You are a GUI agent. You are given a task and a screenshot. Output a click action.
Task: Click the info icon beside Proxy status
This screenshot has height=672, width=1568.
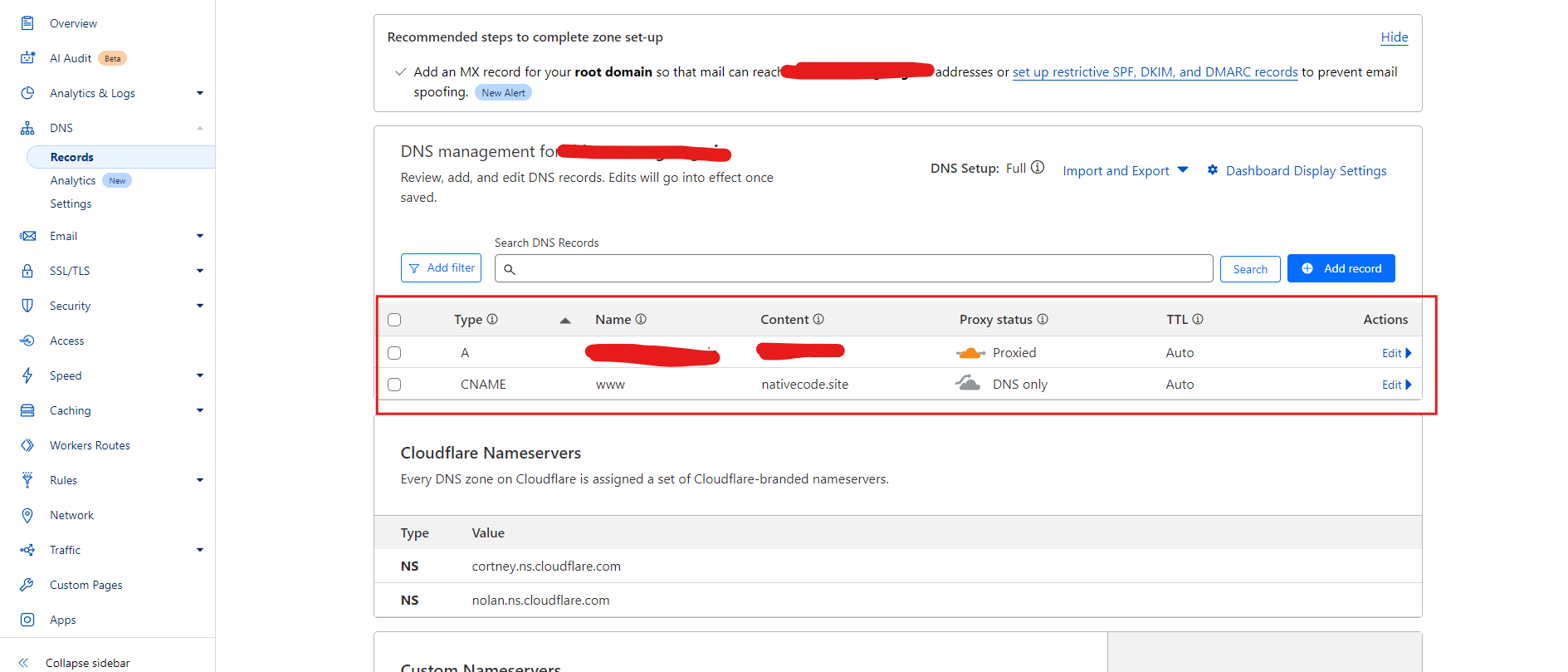(x=1043, y=319)
